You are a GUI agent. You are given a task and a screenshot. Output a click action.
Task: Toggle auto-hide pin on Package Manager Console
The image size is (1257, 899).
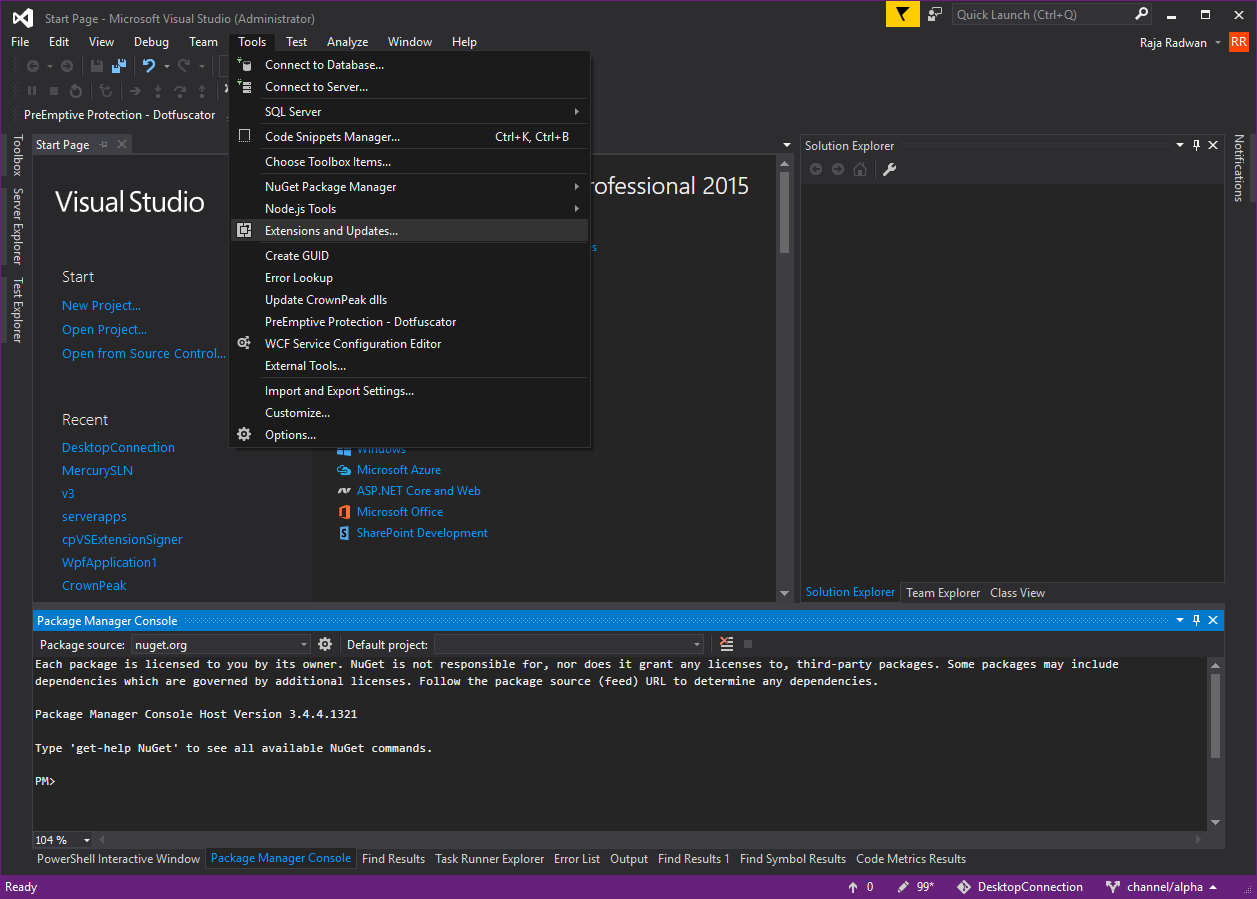tap(1196, 620)
